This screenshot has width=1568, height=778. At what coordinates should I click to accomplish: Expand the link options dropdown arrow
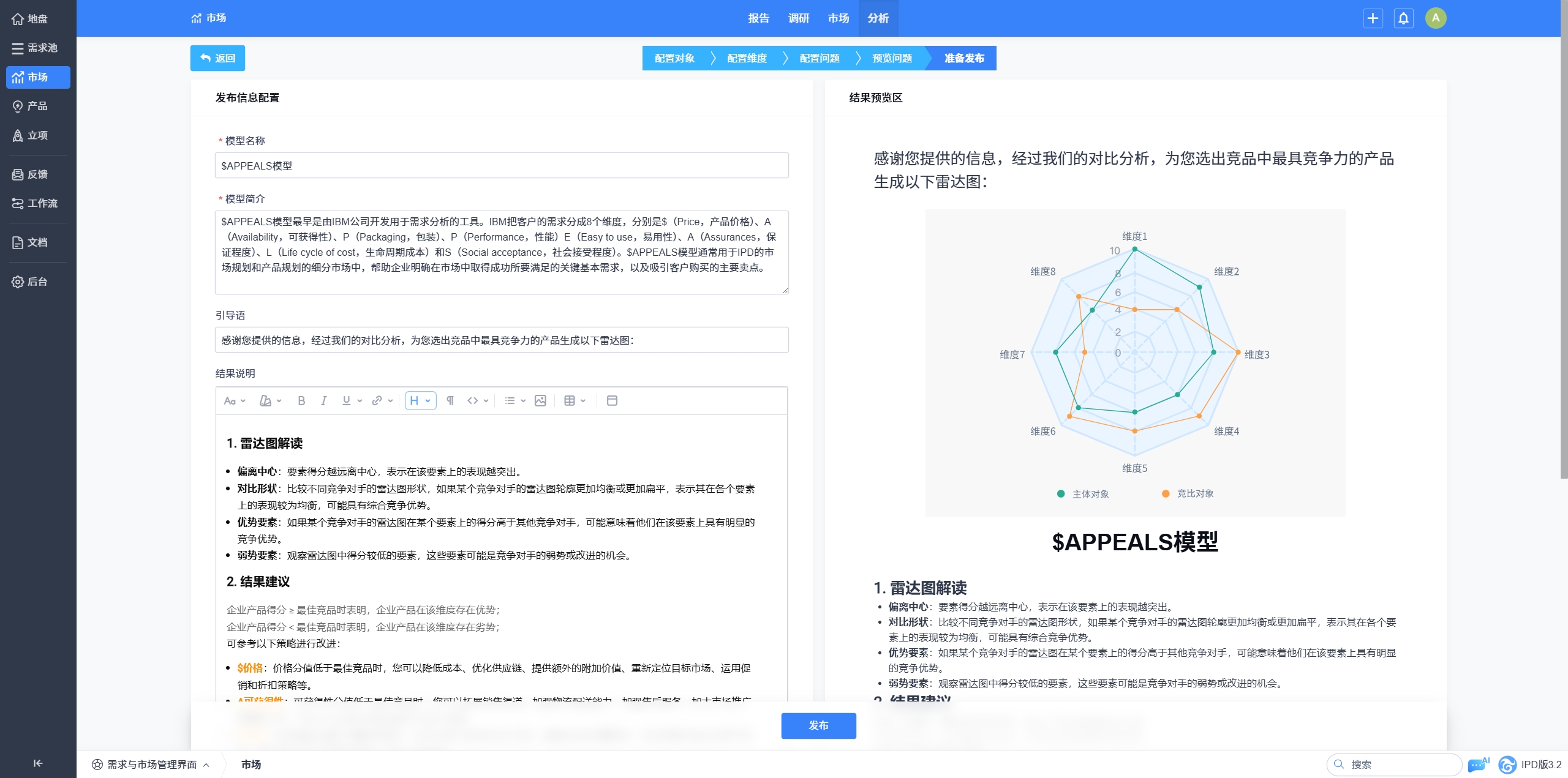pyautogui.click(x=390, y=401)
